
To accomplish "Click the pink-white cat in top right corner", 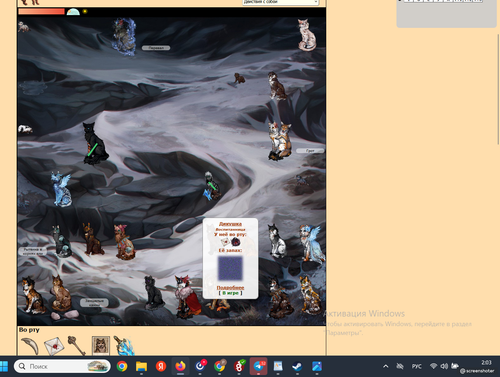I will pos(307,35).
